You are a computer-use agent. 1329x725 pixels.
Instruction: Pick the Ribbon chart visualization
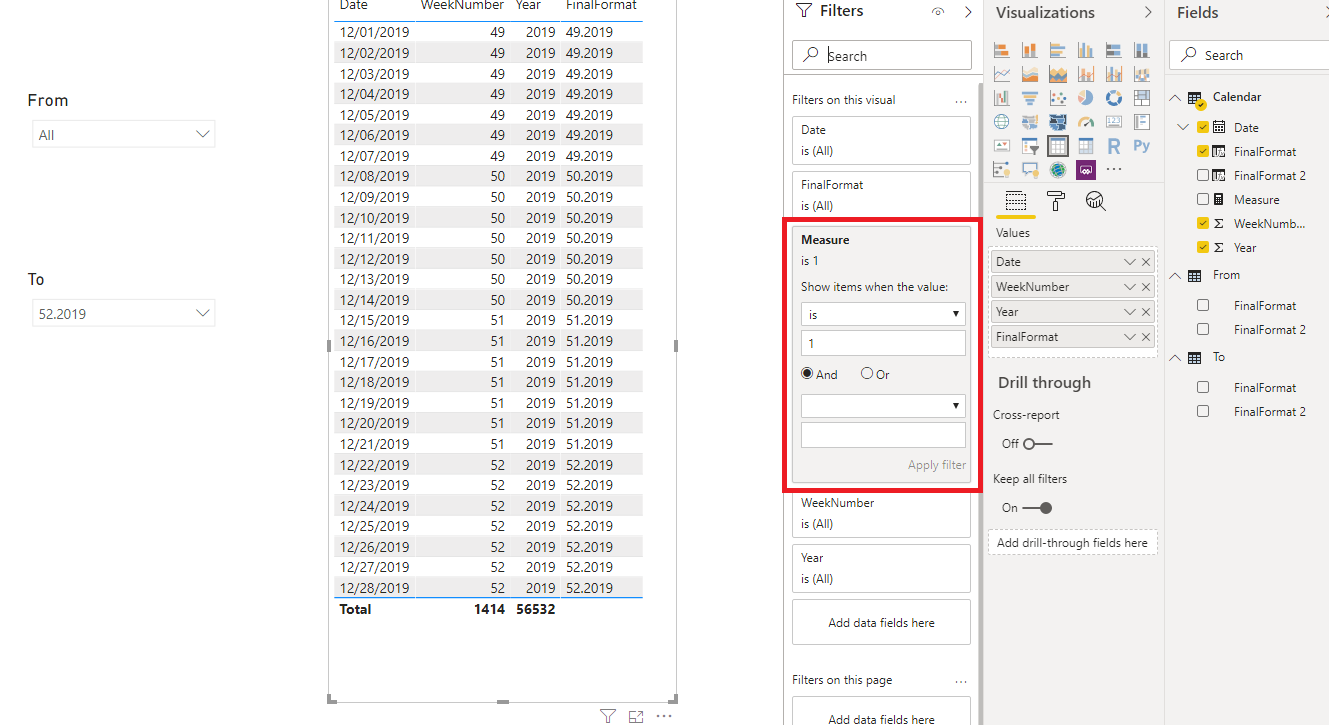pyautogui.click(x=1141, y=74)
